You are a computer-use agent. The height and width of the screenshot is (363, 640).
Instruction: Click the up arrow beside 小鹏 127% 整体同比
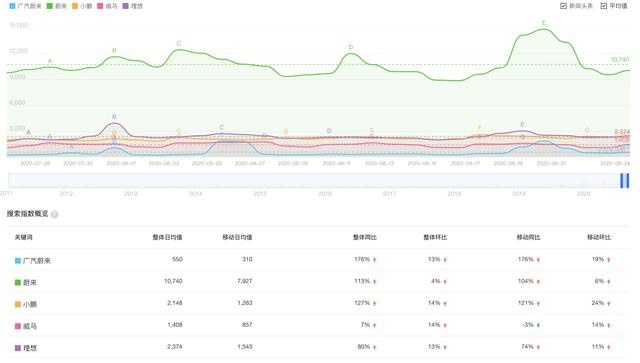coord(374,303)
